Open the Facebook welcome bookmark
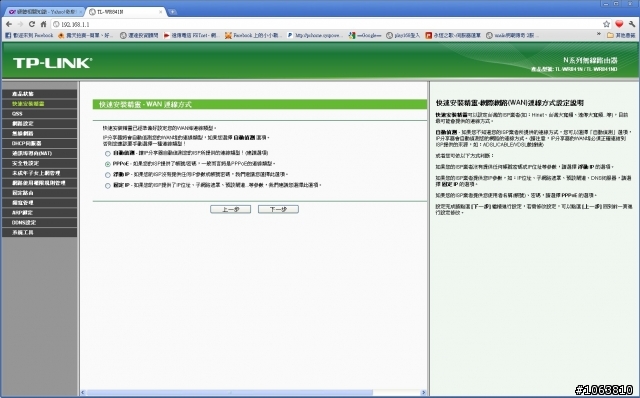 [29, 36]
